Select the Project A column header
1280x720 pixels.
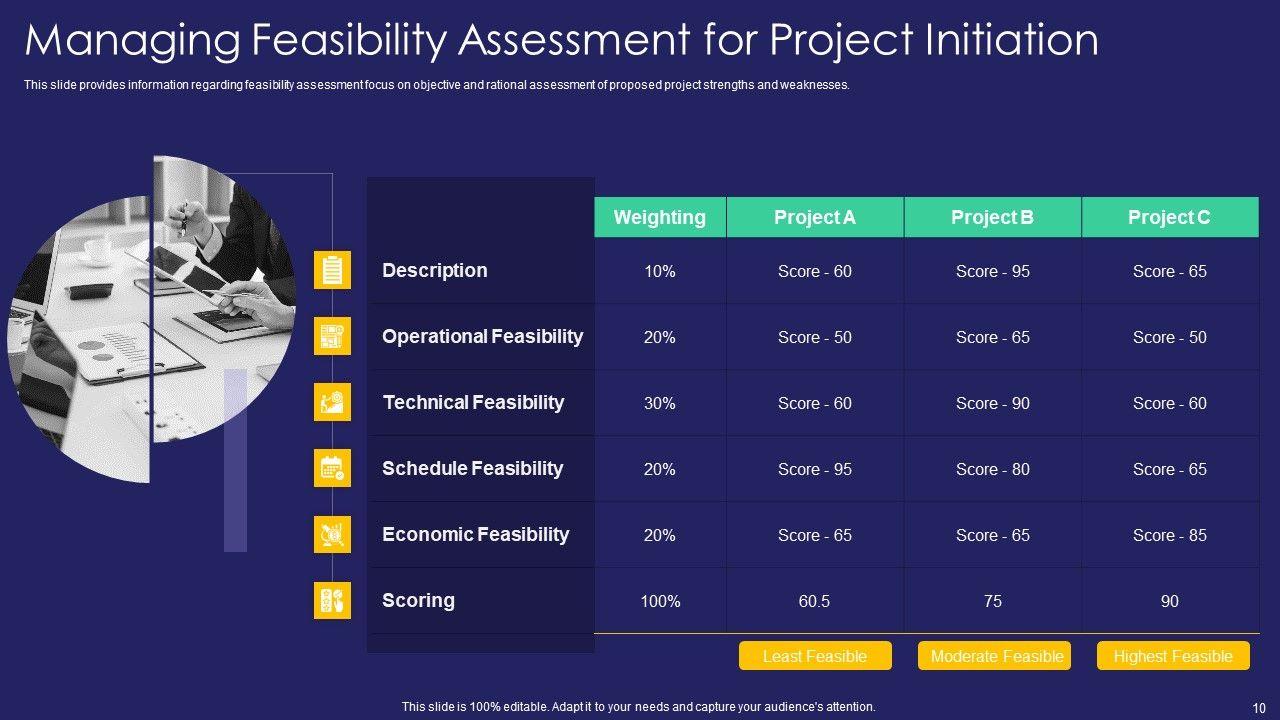coord(814,217)
